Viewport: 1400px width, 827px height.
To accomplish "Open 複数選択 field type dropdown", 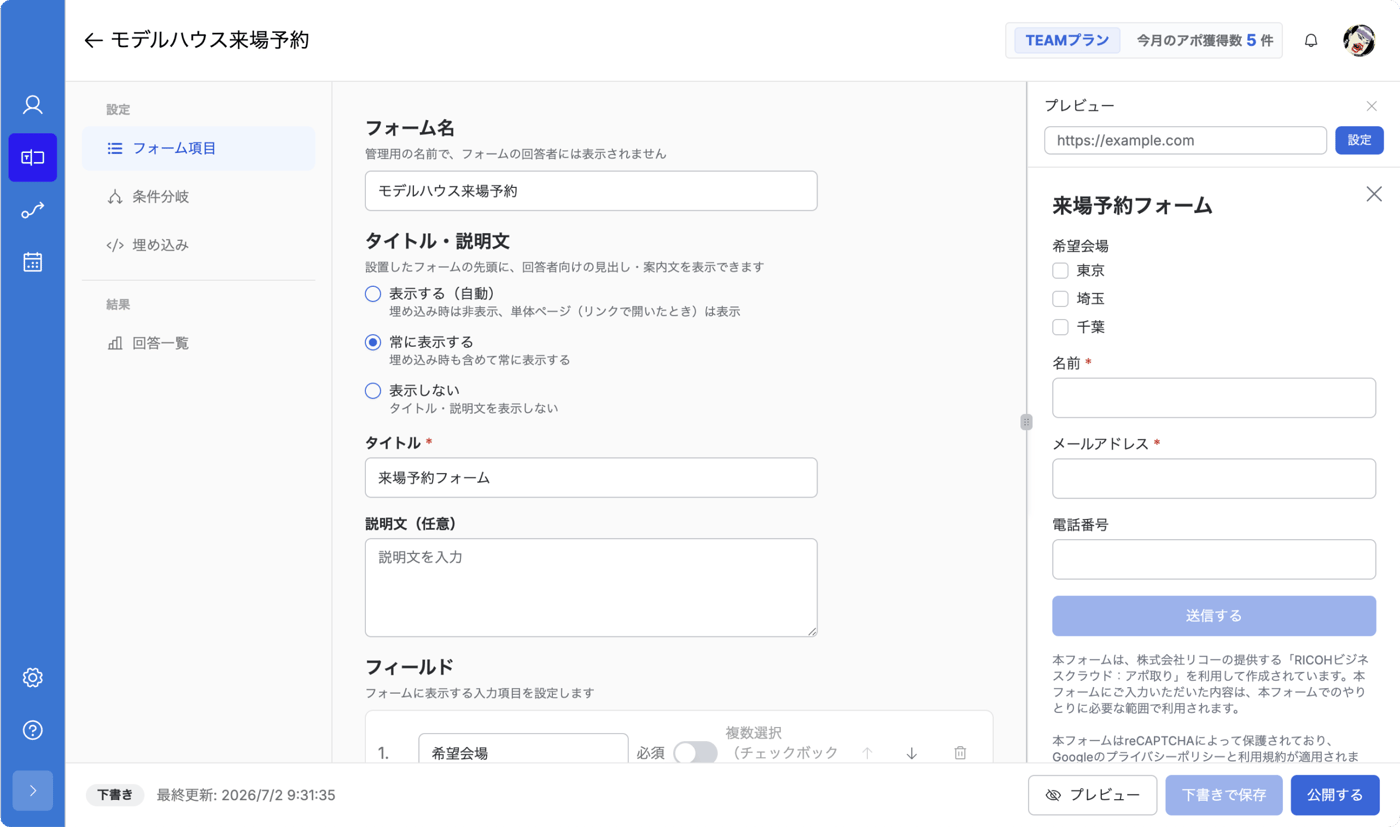I will (783, 743).
